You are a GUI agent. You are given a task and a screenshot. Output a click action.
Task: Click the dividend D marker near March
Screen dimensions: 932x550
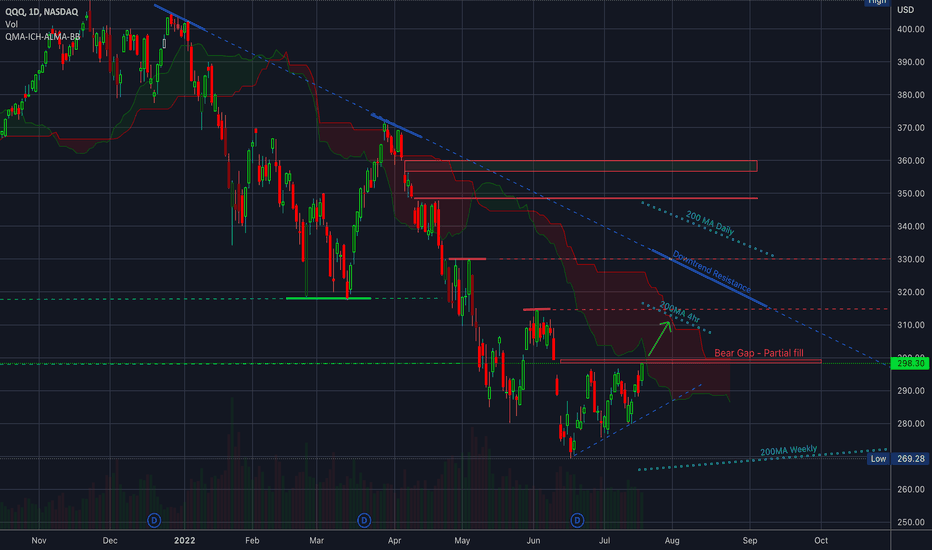coord(364,521)
